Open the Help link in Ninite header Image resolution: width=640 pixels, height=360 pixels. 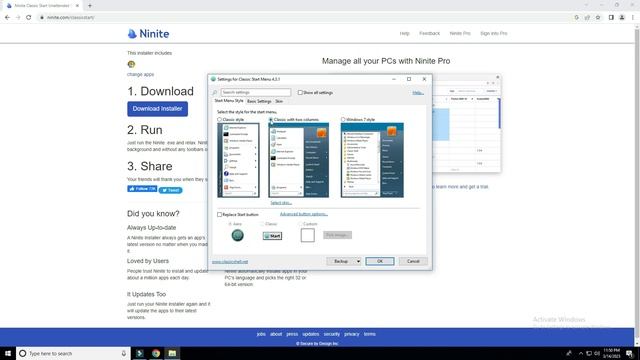tap(404, 33)
